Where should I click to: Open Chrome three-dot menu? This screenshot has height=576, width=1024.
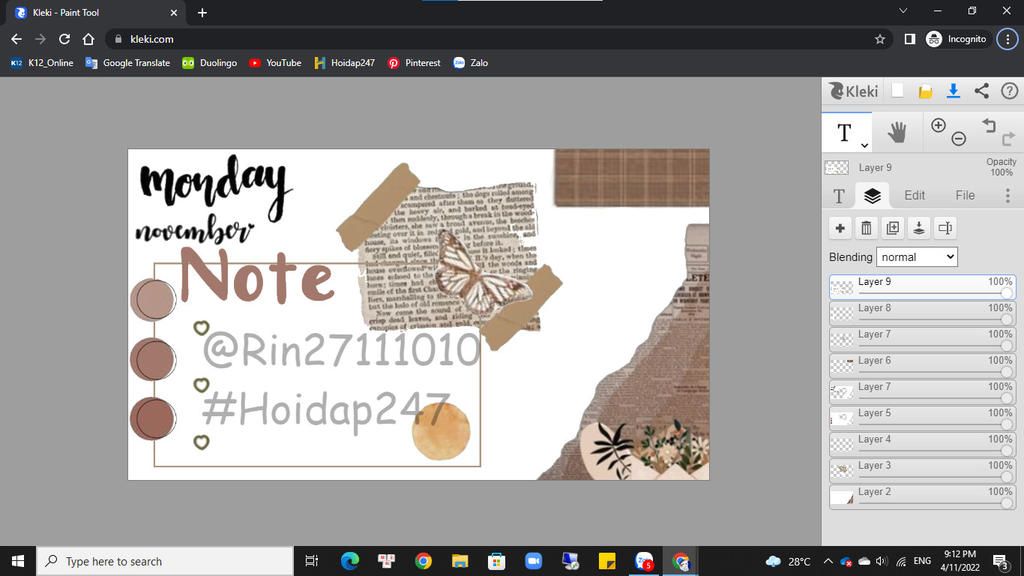1007,39
